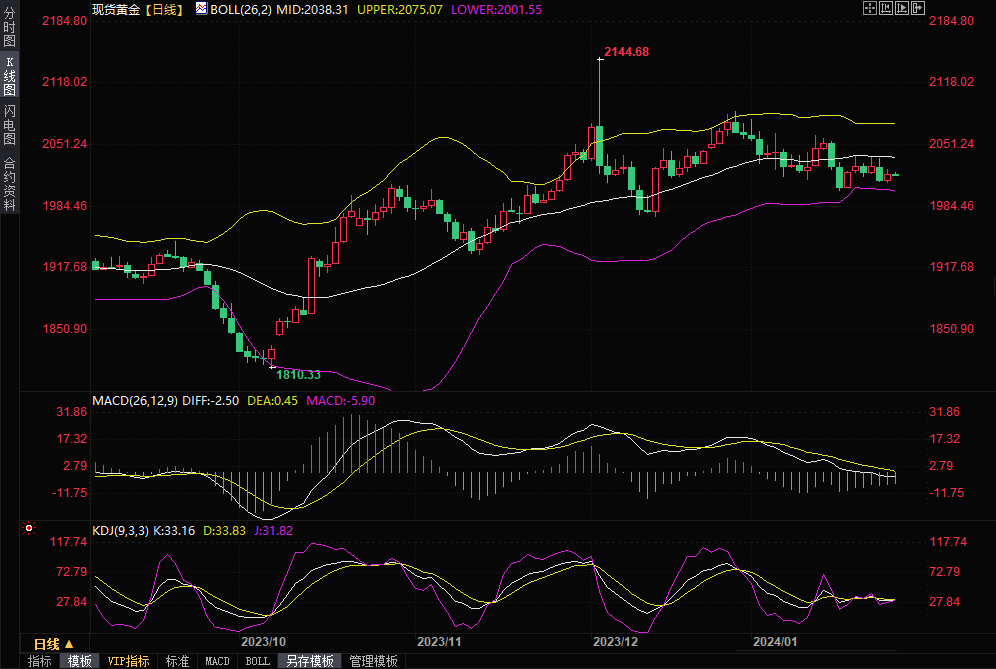
Task: Click the play-forward range icon
Action: (x=901, y=8)
